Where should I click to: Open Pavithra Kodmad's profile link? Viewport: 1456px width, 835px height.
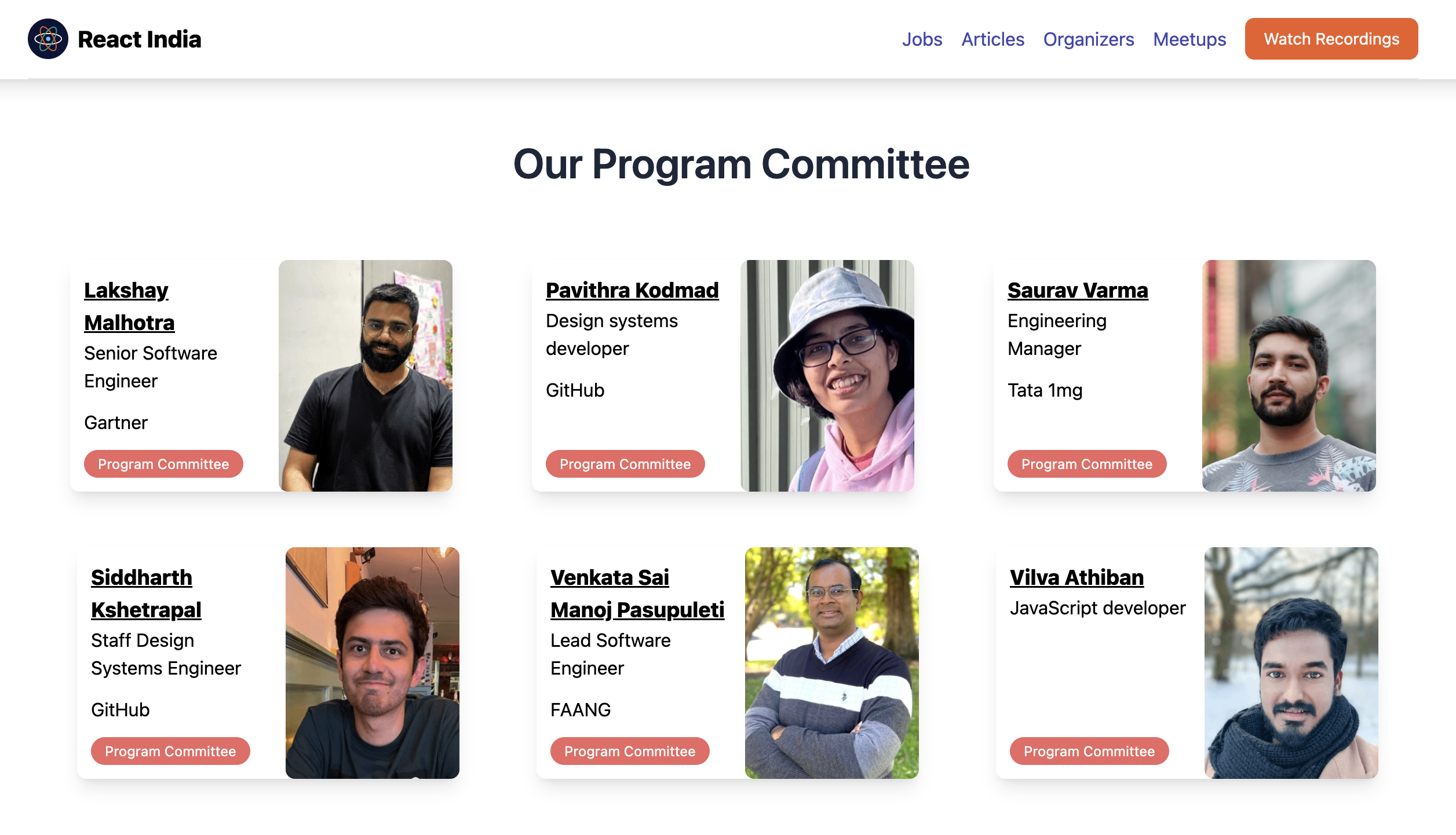632,290
